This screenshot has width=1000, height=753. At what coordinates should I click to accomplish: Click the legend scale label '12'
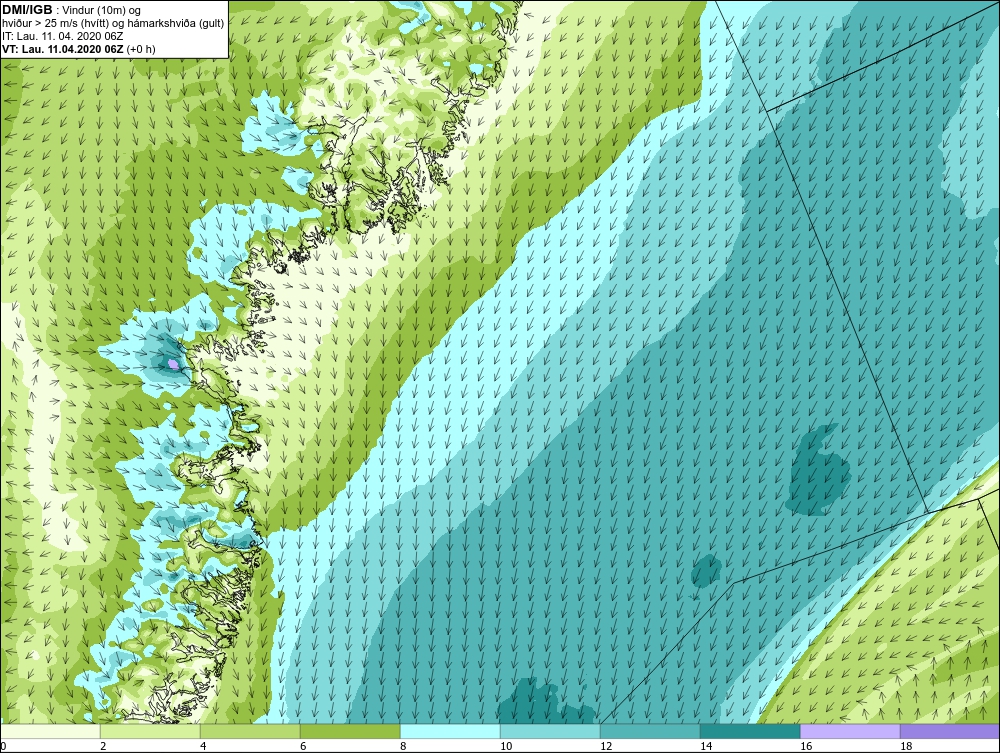pyautogui.click(x=606, y=746)
